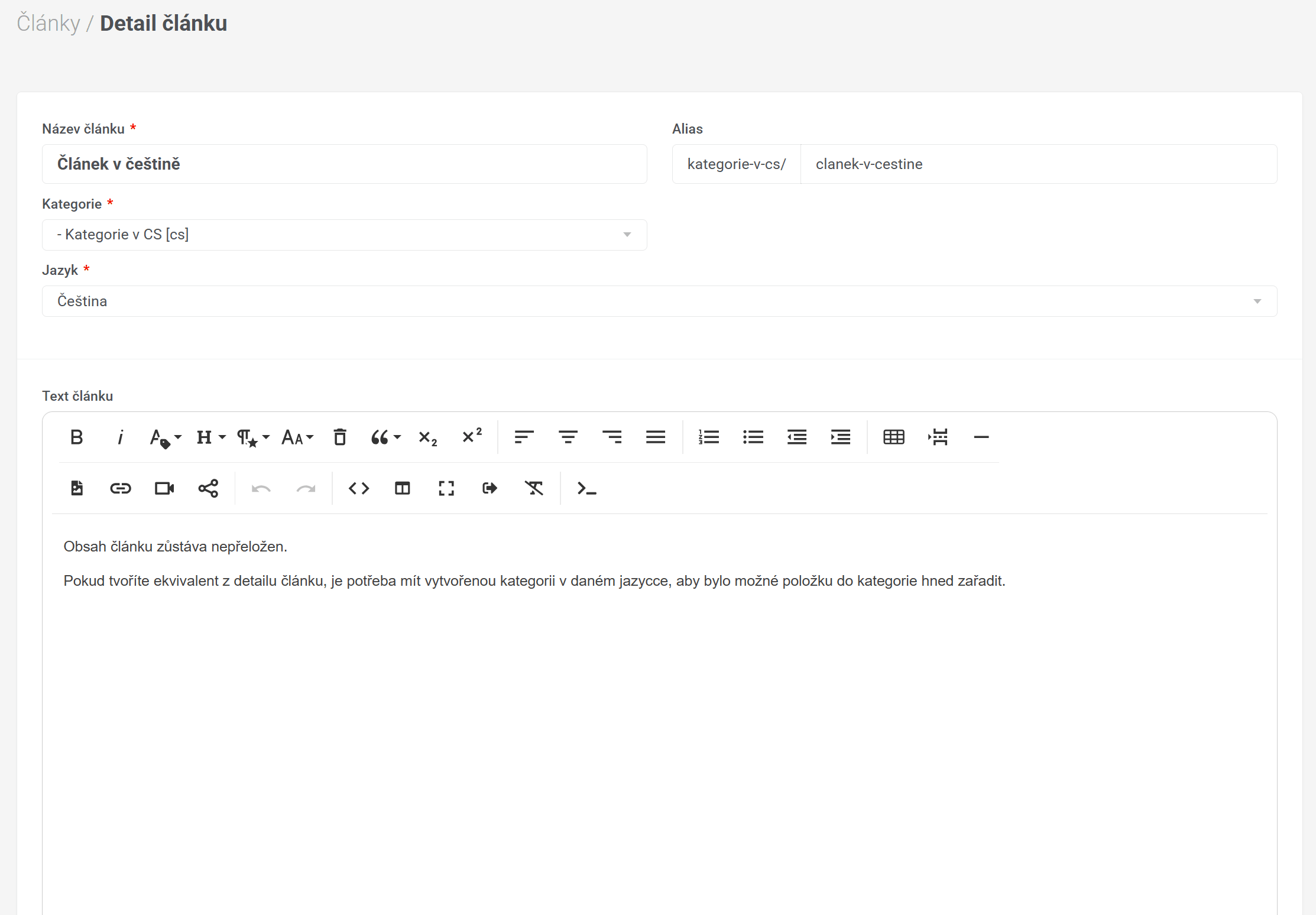
Task: Insert horizontal rule line
Action: (981, 437)
